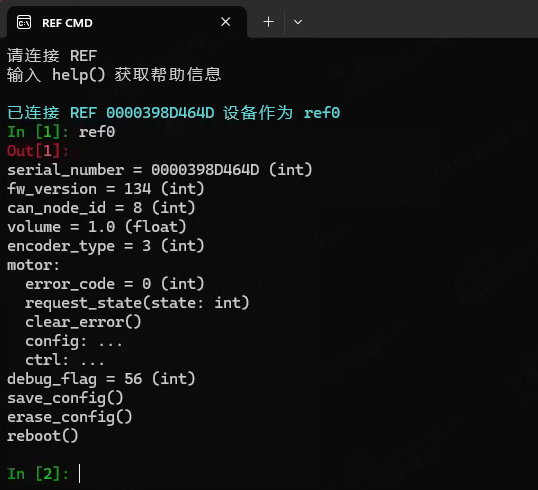Click the erase_config() text
Viewport: 538px width, 490px height.
coord(70,417)
